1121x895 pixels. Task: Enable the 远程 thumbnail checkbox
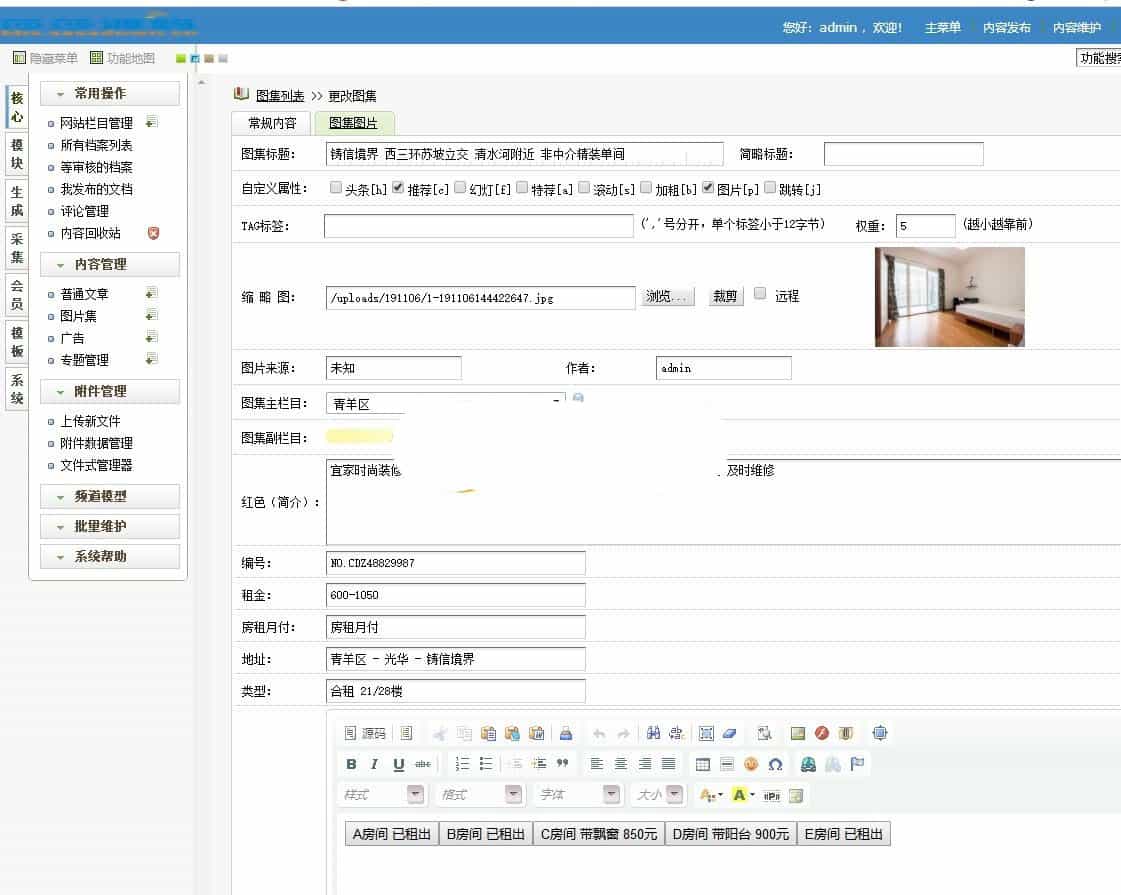(760, 293)
